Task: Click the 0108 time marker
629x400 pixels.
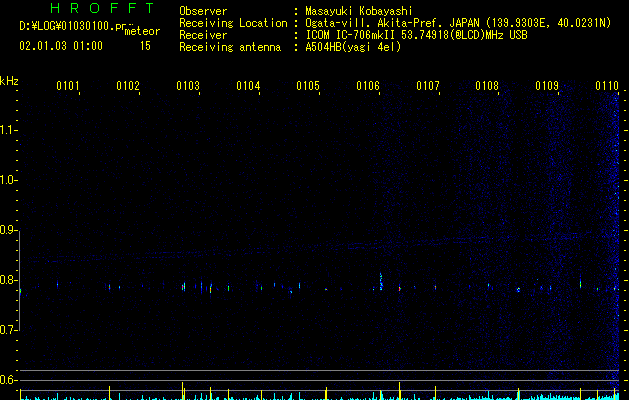Action: pyautogui.click(x=487, y=86)
